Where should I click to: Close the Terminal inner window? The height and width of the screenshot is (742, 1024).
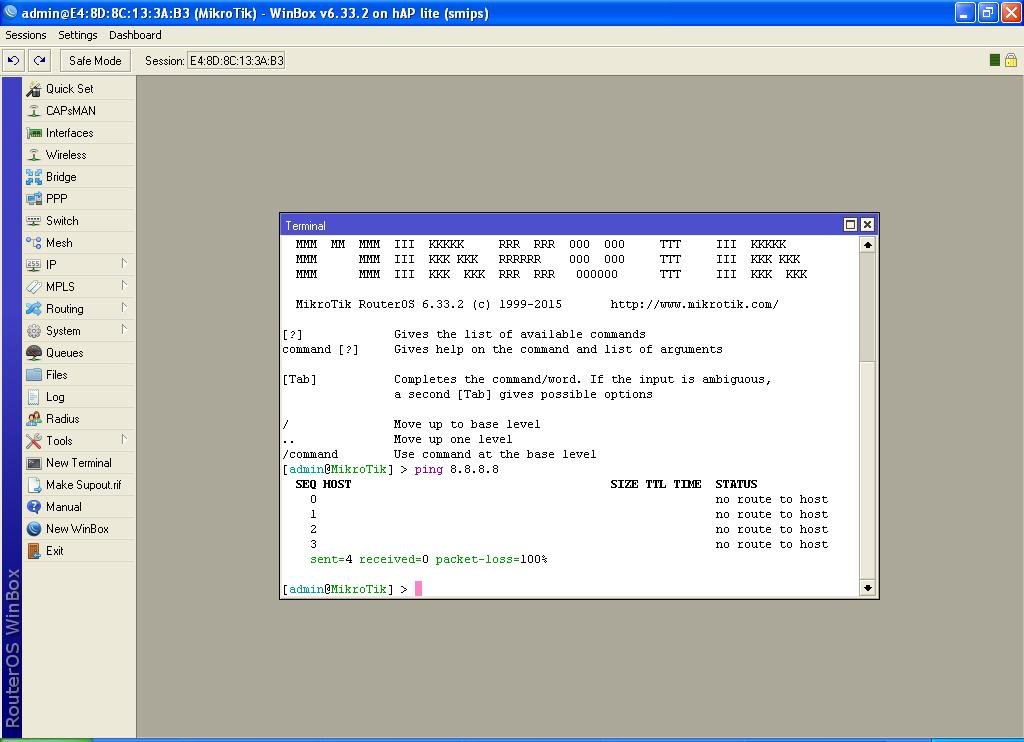pos(867,225)
